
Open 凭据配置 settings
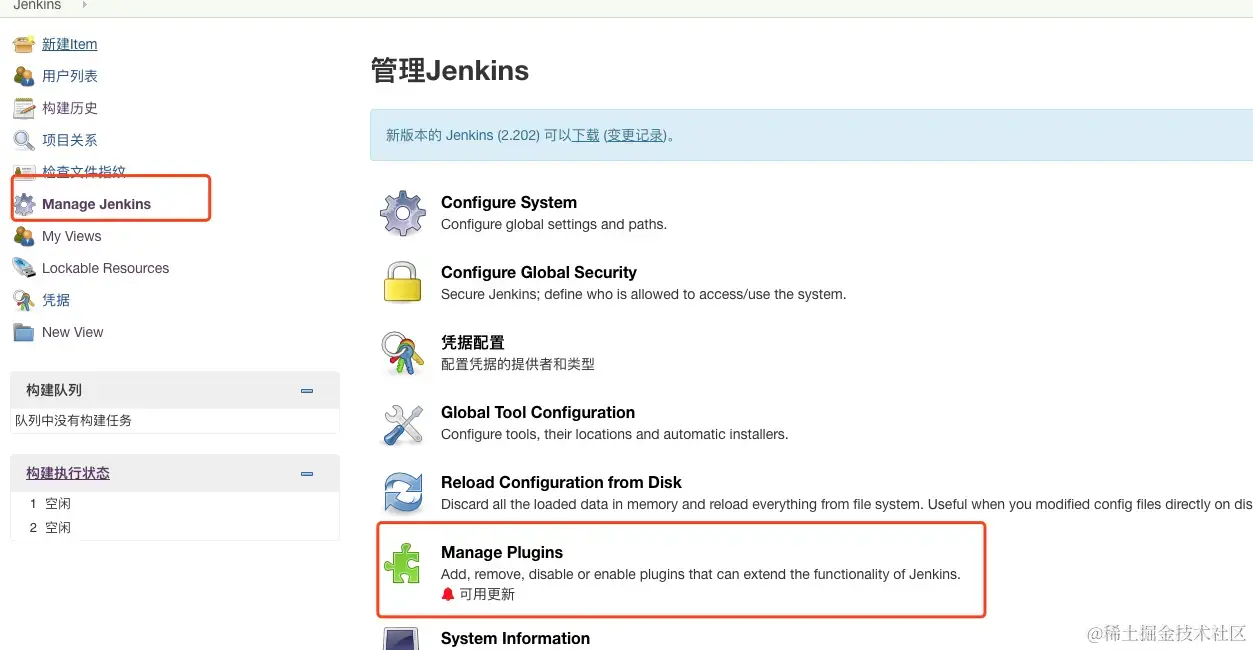coord(473,342)
